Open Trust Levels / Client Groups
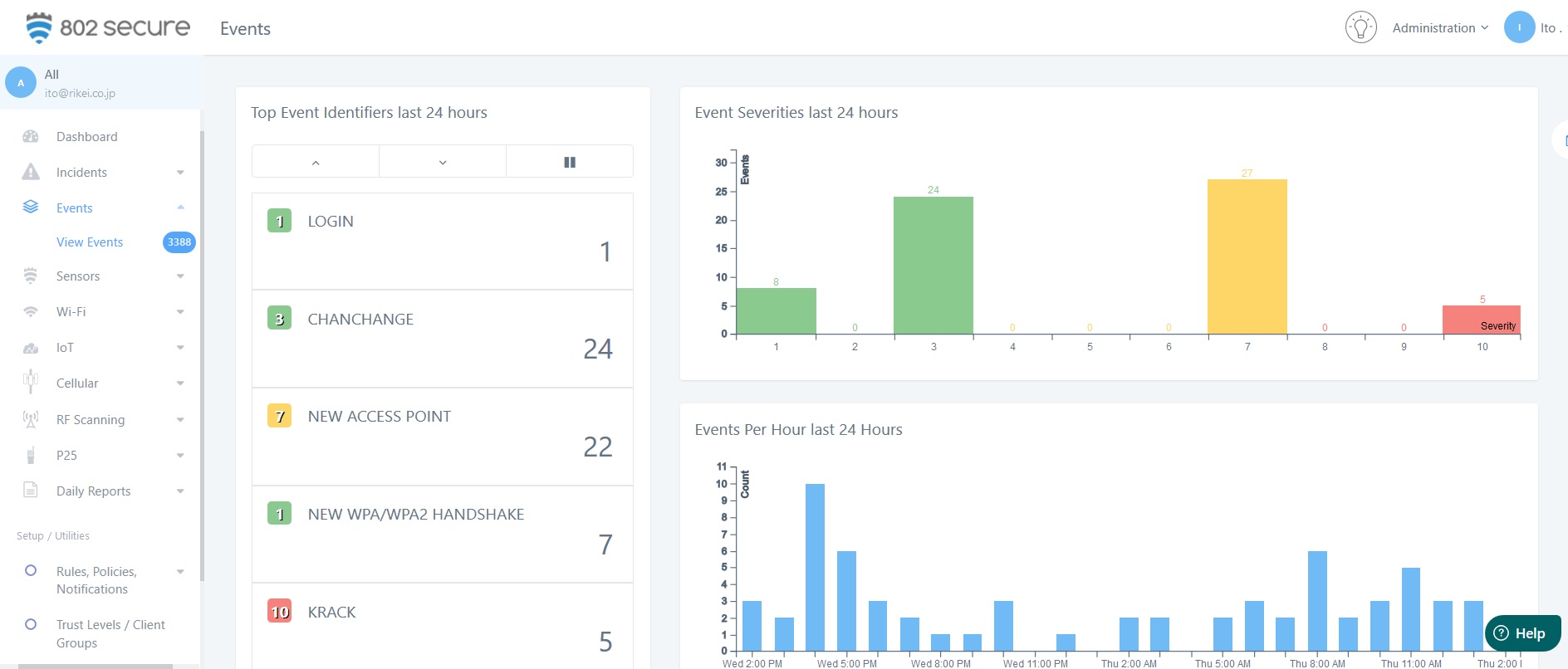This screenshot has height=669, width=1568. pyautogui.click(x=110, y=633)
